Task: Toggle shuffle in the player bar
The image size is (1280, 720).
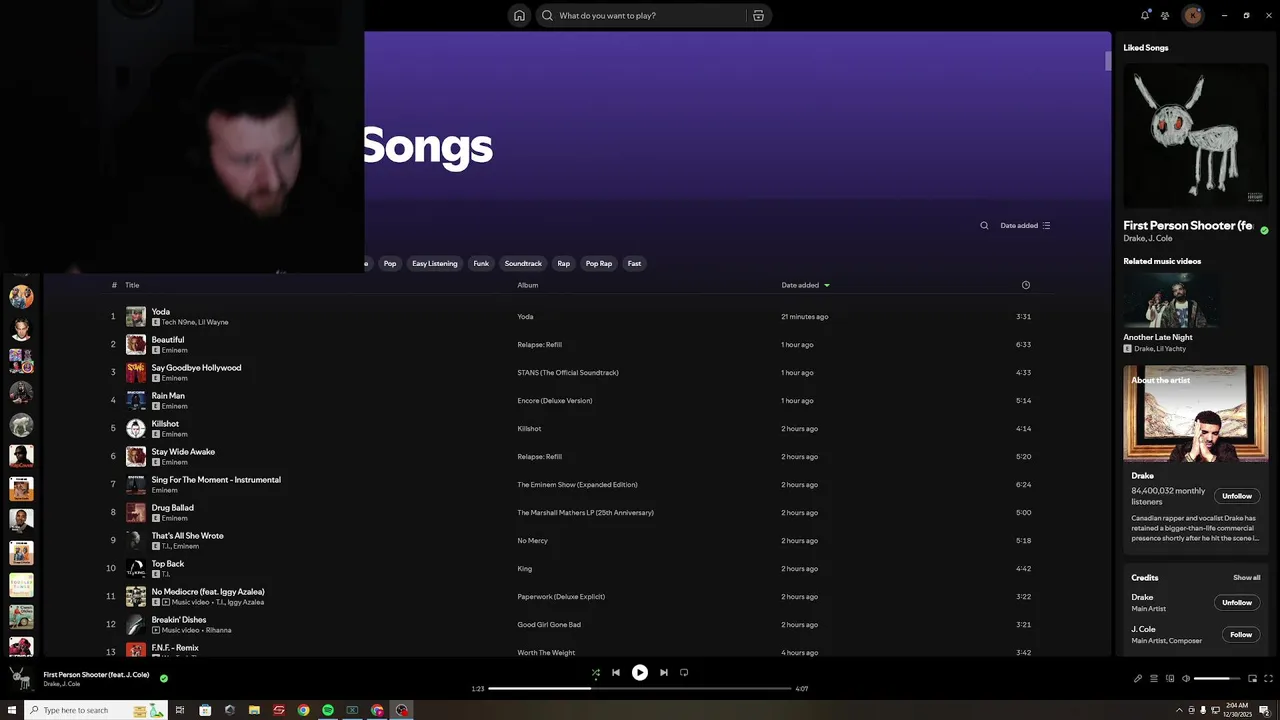Action: tap(596, 673)
